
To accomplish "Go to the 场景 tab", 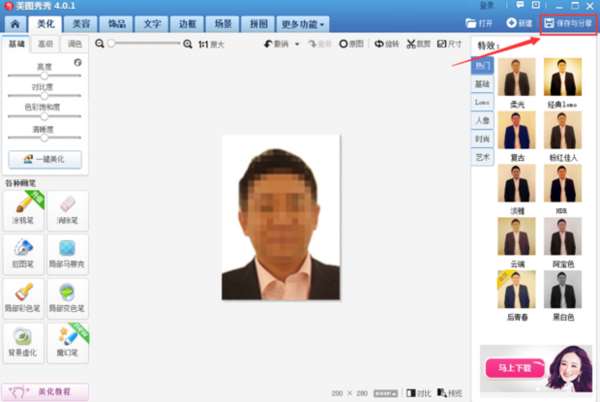I will (223, 24).
